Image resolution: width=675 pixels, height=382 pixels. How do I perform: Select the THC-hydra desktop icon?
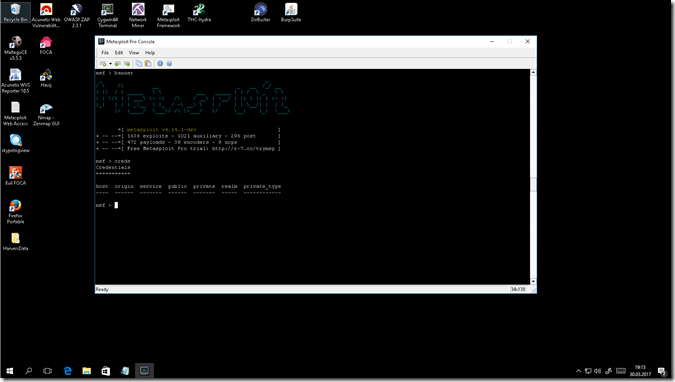[x=199, y=13]
